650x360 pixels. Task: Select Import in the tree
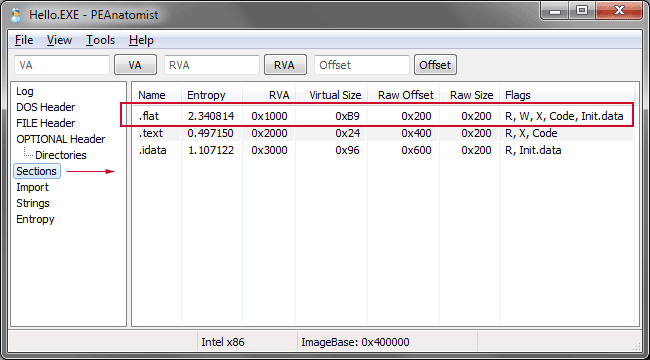coord(32,187)
